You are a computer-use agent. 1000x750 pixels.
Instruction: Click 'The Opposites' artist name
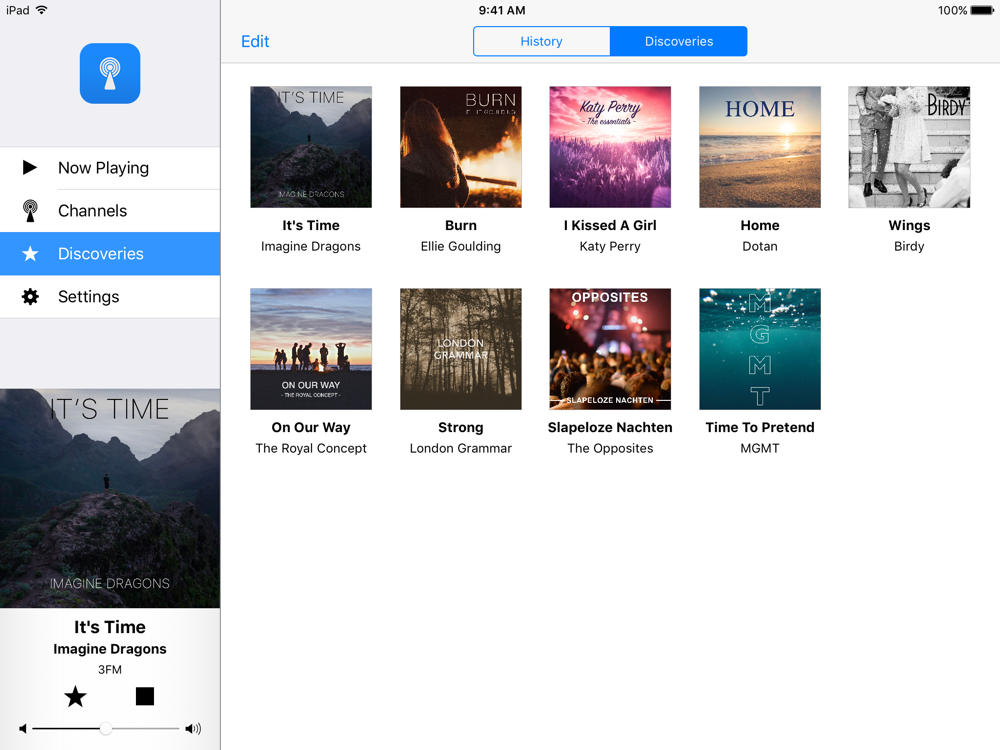point(610,448)
